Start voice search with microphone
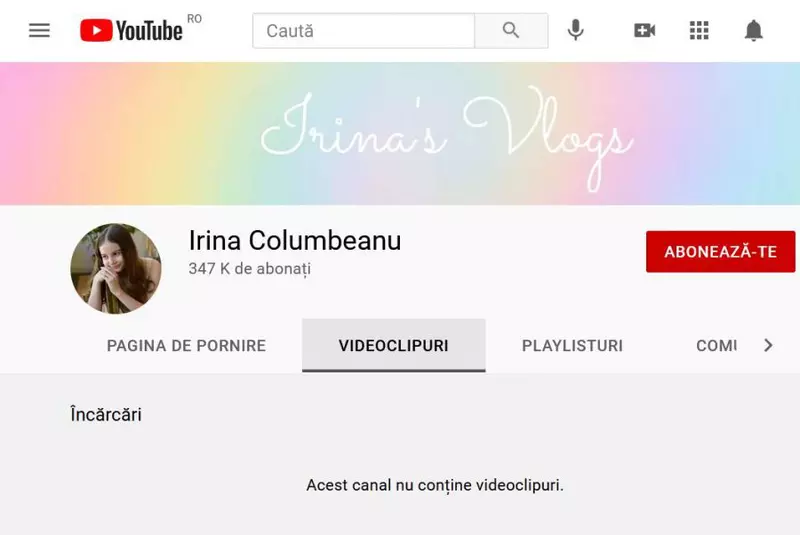The image size is (800, 535). (x=576, y=30)
